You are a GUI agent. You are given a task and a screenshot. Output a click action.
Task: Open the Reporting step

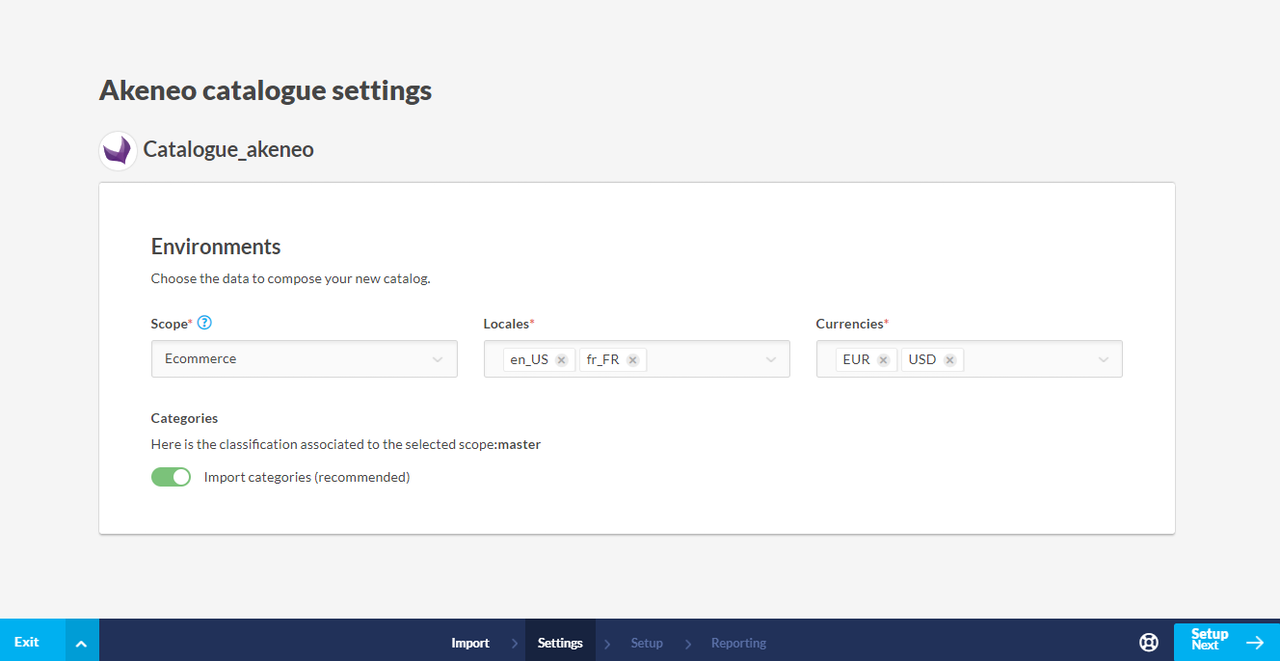point(738,643)
